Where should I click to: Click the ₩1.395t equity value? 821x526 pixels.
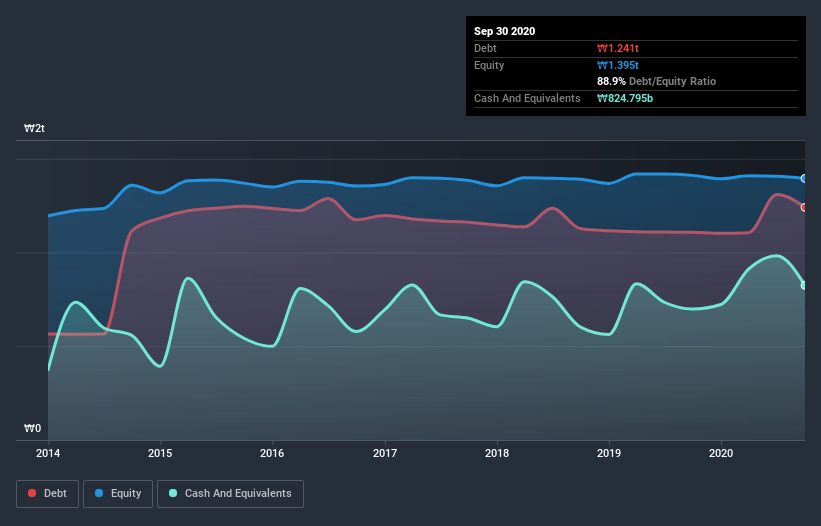[x=618, y=65]
